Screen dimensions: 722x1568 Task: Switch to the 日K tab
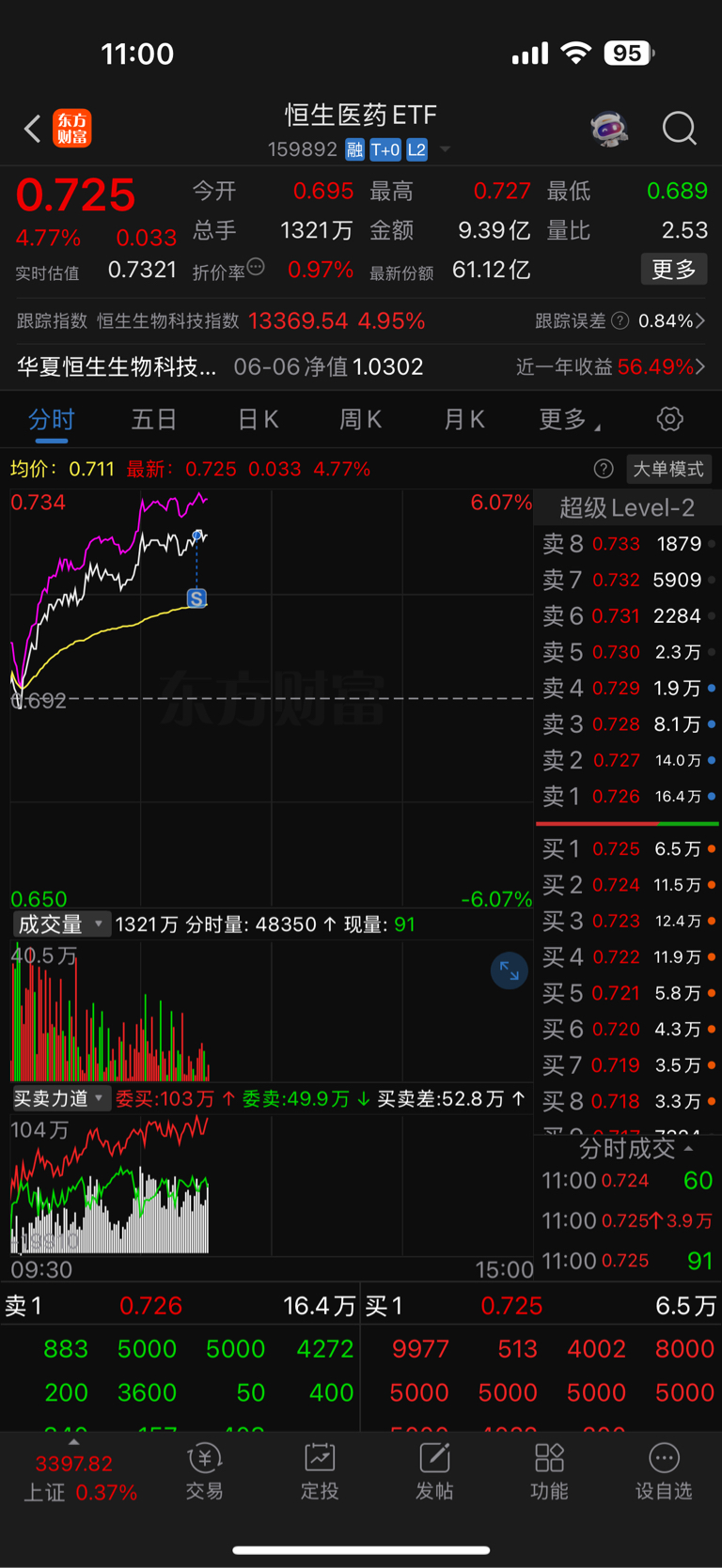[x=258, y=419]
